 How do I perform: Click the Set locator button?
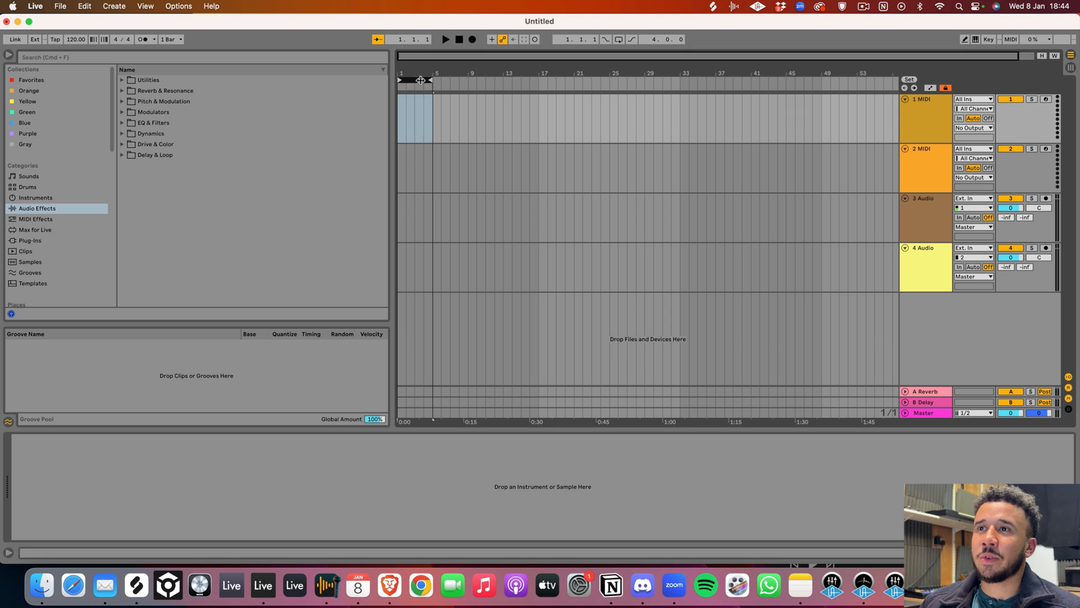pos(908,79)
